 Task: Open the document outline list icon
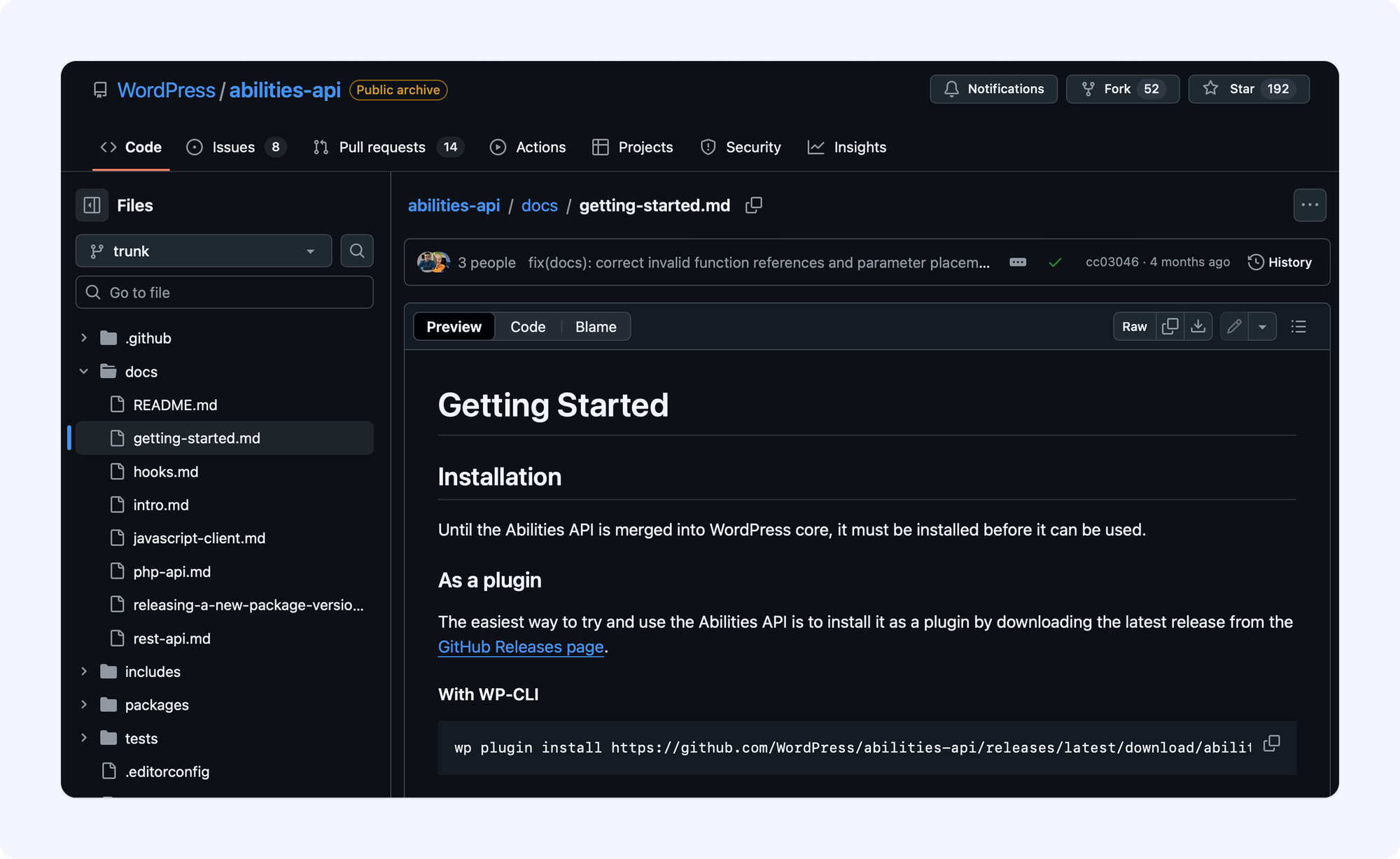coord(1298,326)
